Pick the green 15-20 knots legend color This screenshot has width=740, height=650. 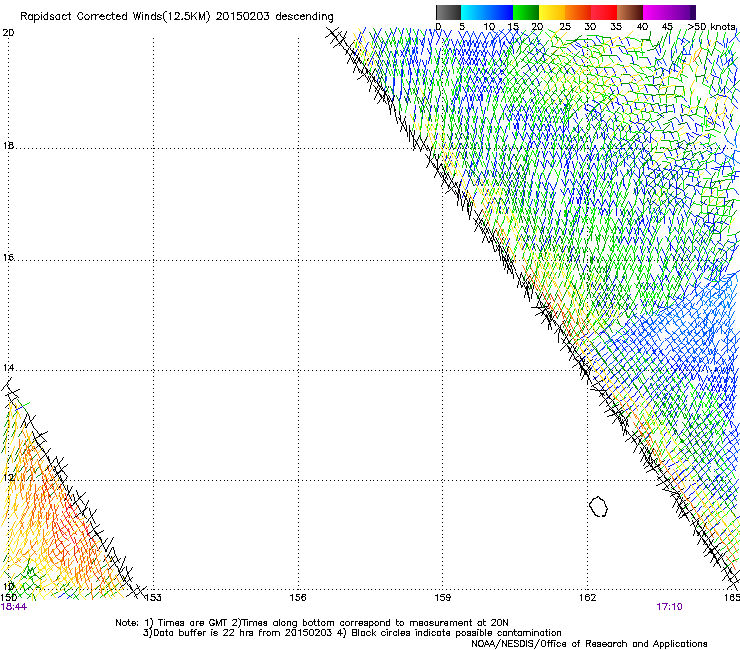(526, 12)
